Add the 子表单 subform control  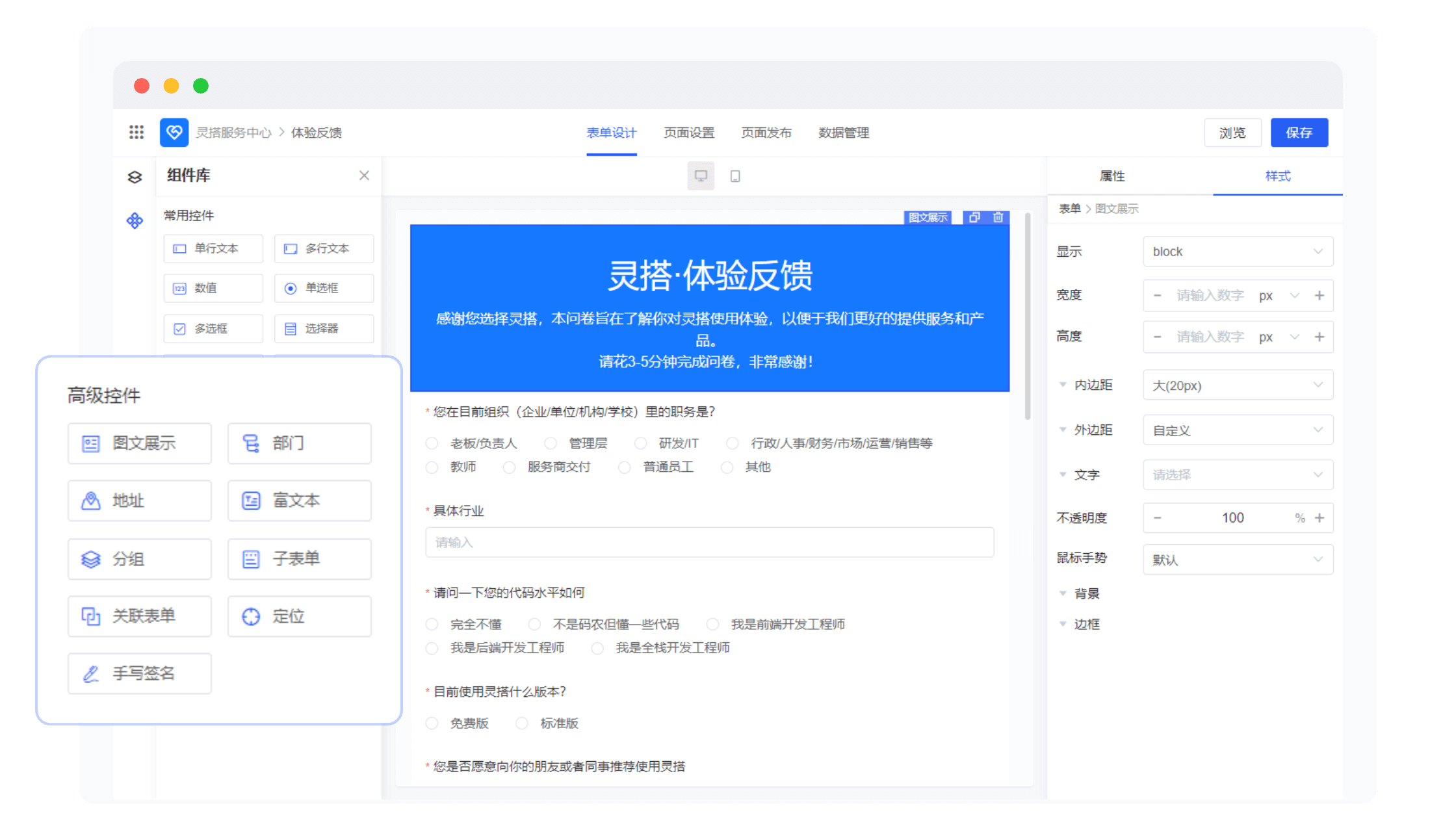pyautogui.click(x=300, y=559)
